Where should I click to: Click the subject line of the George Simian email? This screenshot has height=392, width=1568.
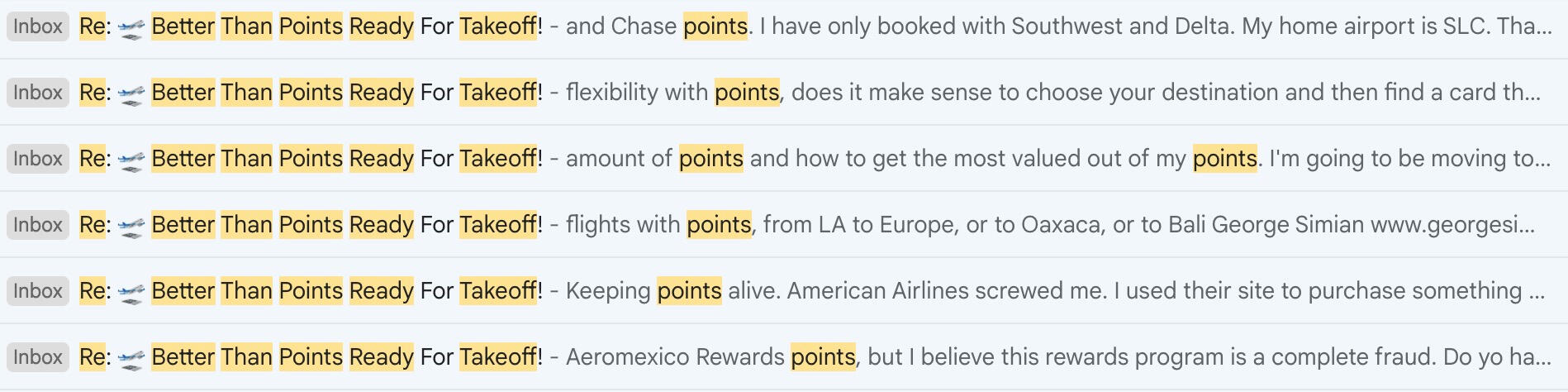347,225
